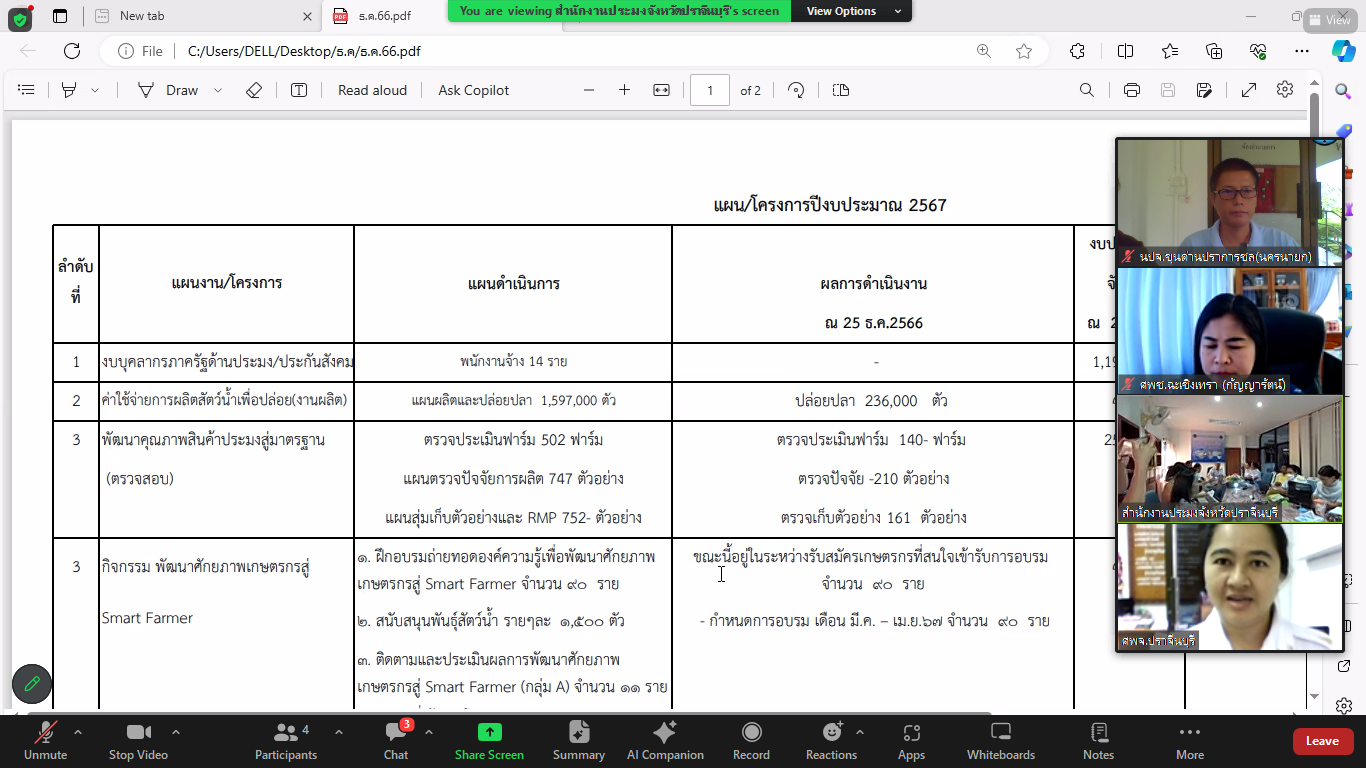1366x768 pixels.
Task: Zoom in the PDF
Action: click(x=625, y=90)
